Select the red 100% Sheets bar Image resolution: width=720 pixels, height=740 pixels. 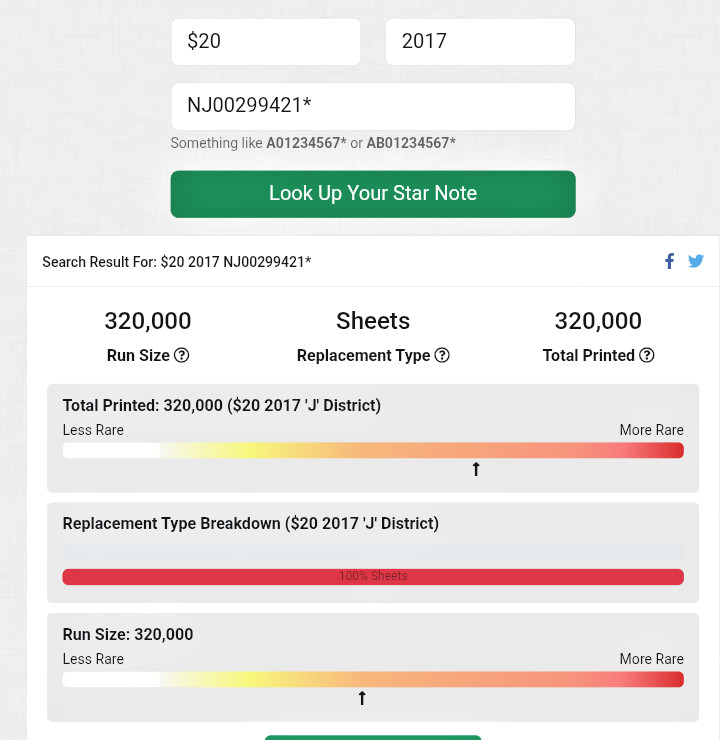pyautogui.click(x=372, y=577)
